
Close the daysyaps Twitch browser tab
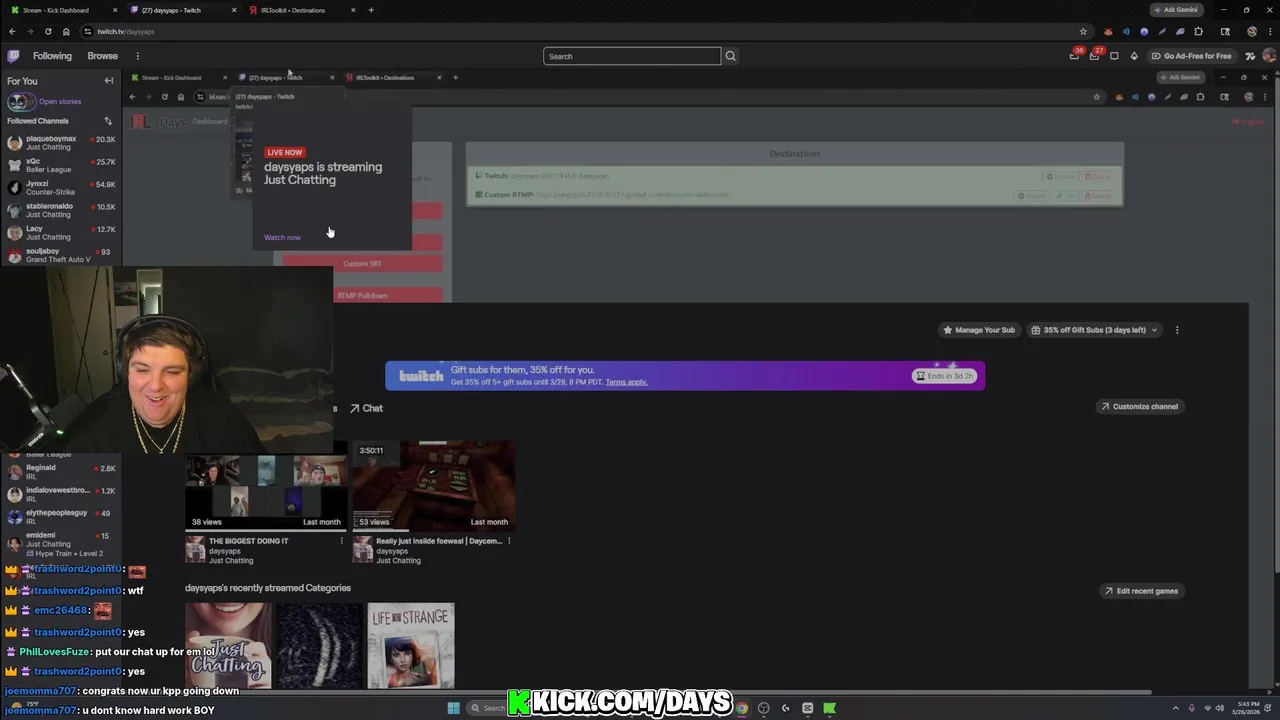(x=234, y=10)
